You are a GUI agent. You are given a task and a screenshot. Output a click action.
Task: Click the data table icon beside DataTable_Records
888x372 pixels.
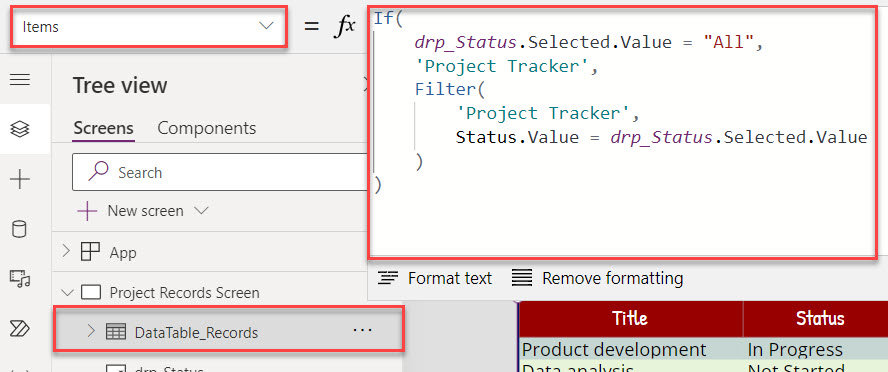117,332
